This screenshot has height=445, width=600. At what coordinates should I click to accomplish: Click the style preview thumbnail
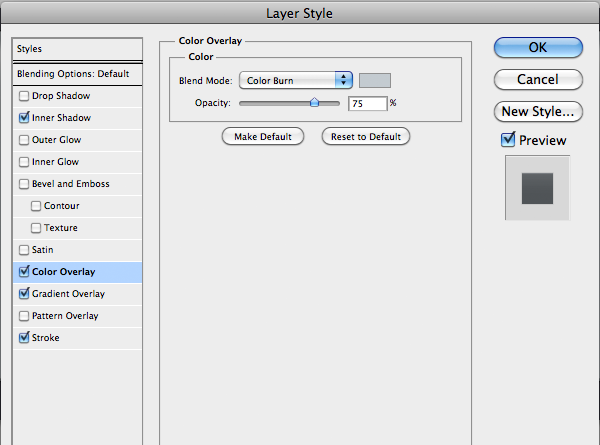tap(538, 188)
